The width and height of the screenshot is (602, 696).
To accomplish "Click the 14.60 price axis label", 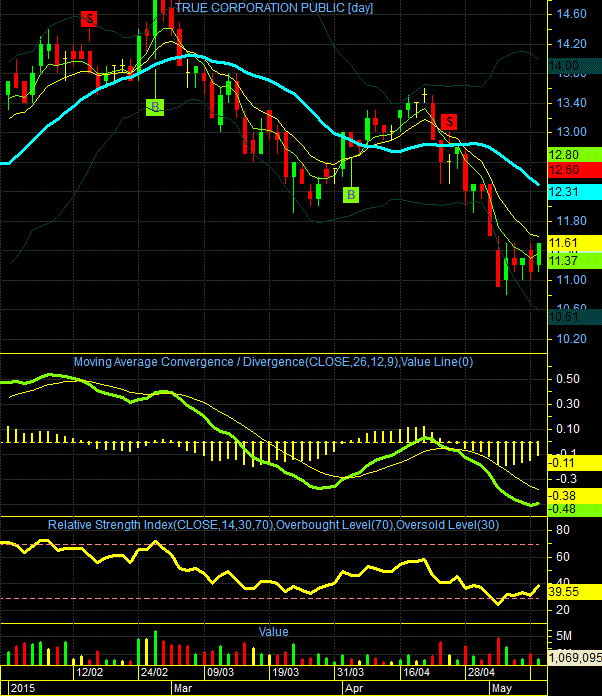I will click(571, 14).
